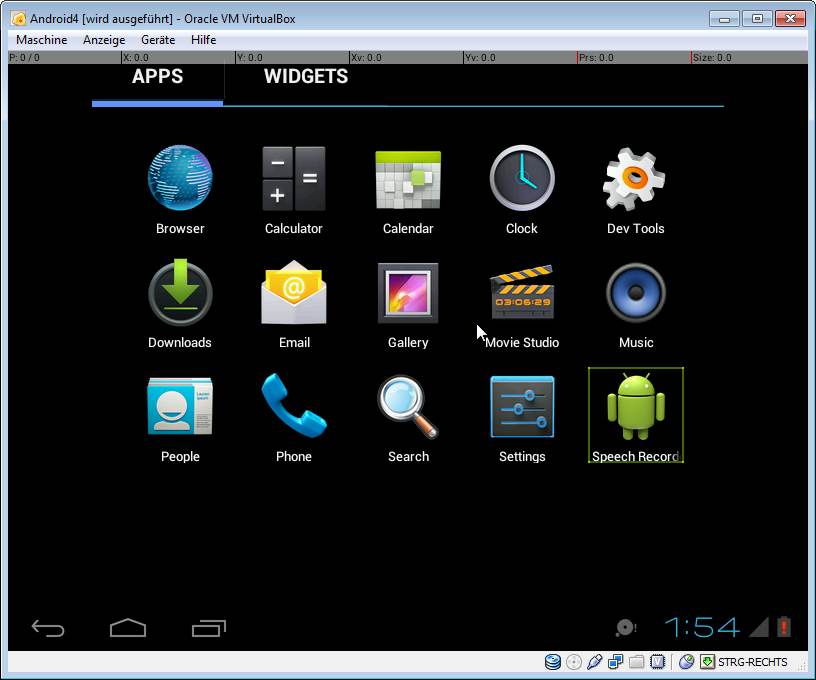Screen dimensions: 816x680
Task: Open the Maschine menu
Action: (42, 40)
